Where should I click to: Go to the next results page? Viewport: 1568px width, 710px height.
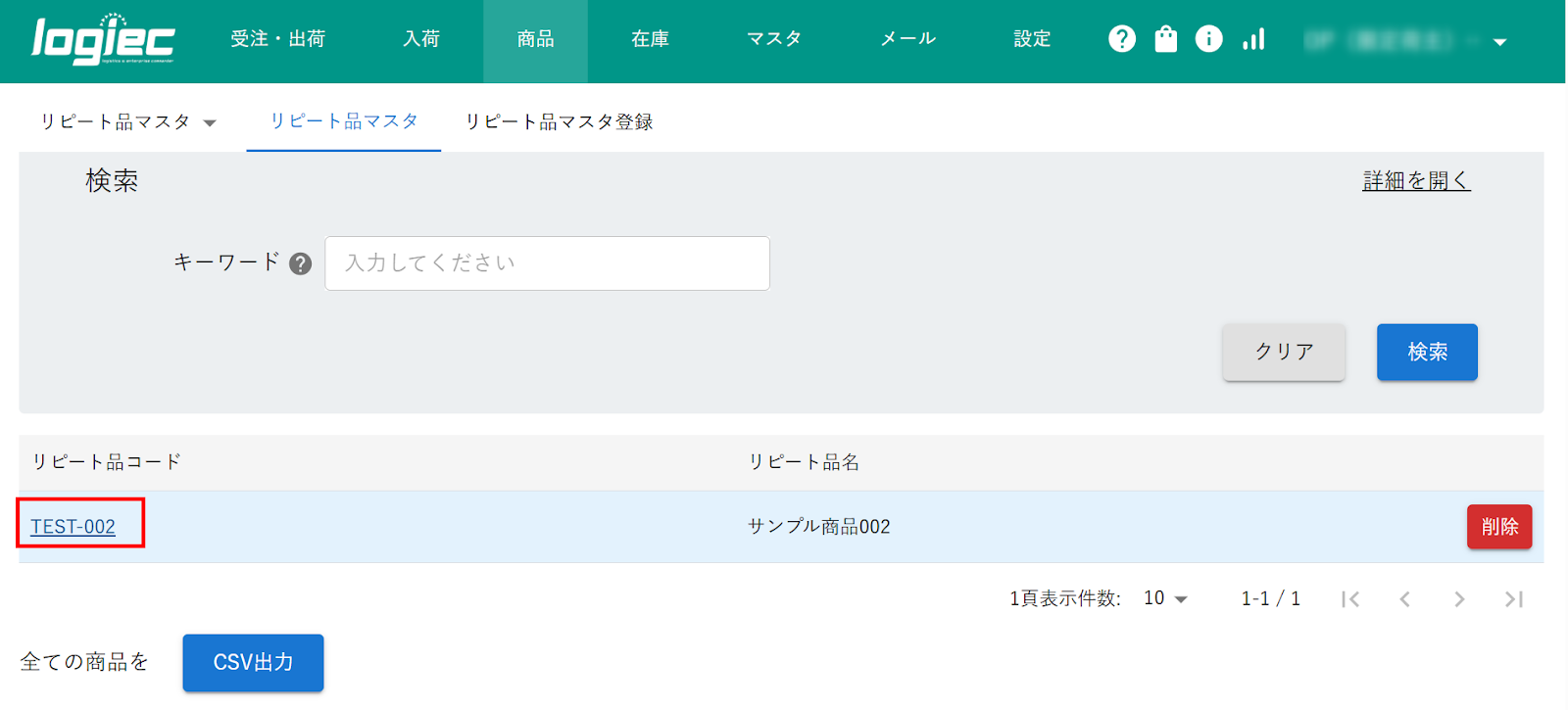pyautogui.click(x=1459, y=599)
